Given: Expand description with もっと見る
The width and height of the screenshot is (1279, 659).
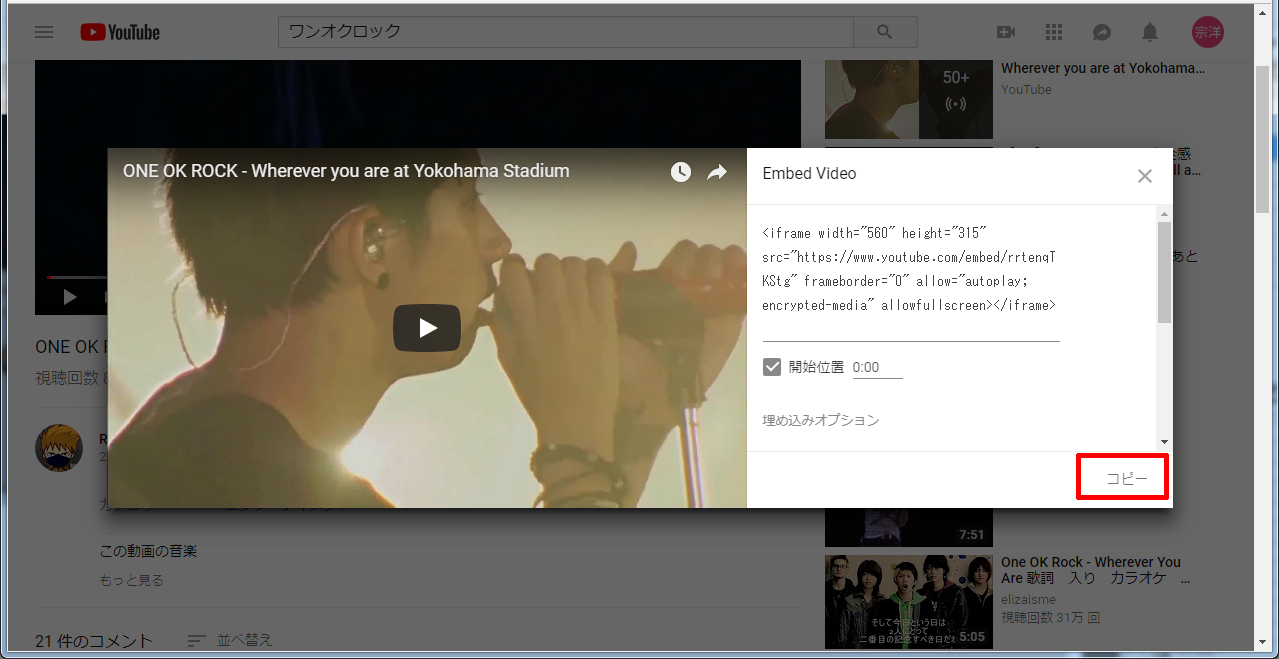Looking at the screenshot, I should pyautogui.click(x=131, y=580).
